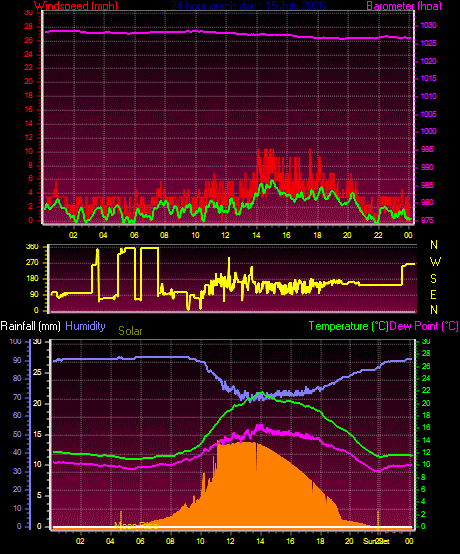Click the '50' value on the blue humidity axis
460x554 pixels.
click(x=17, y=435)
